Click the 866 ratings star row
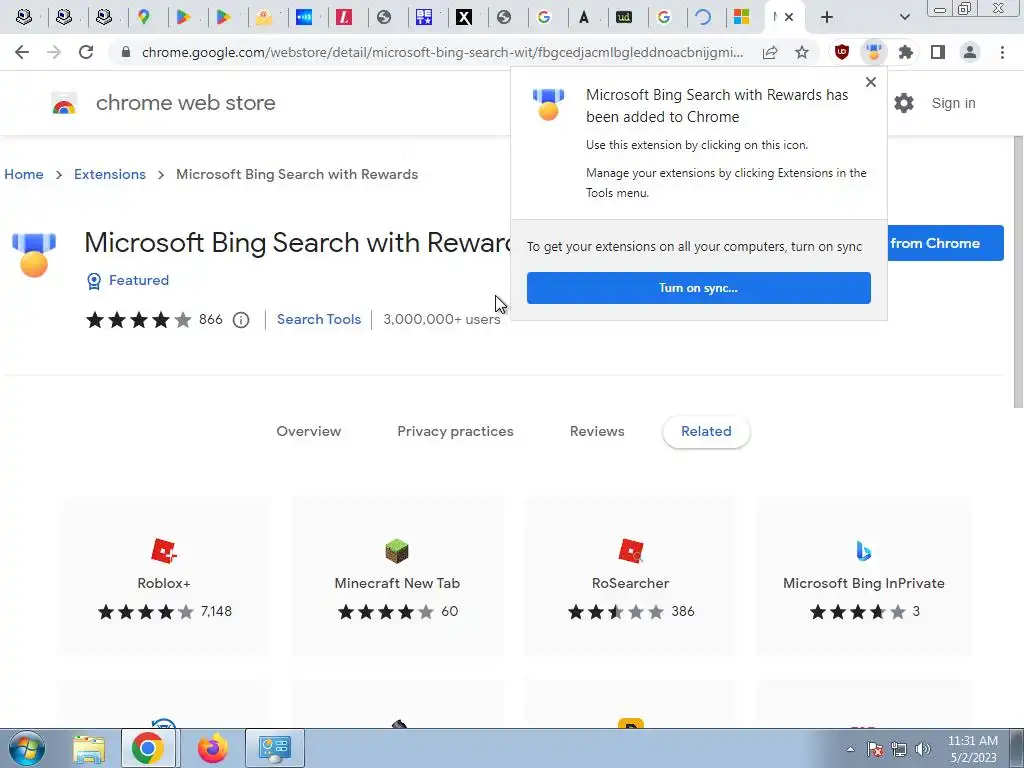 click(x=138, y=320)
